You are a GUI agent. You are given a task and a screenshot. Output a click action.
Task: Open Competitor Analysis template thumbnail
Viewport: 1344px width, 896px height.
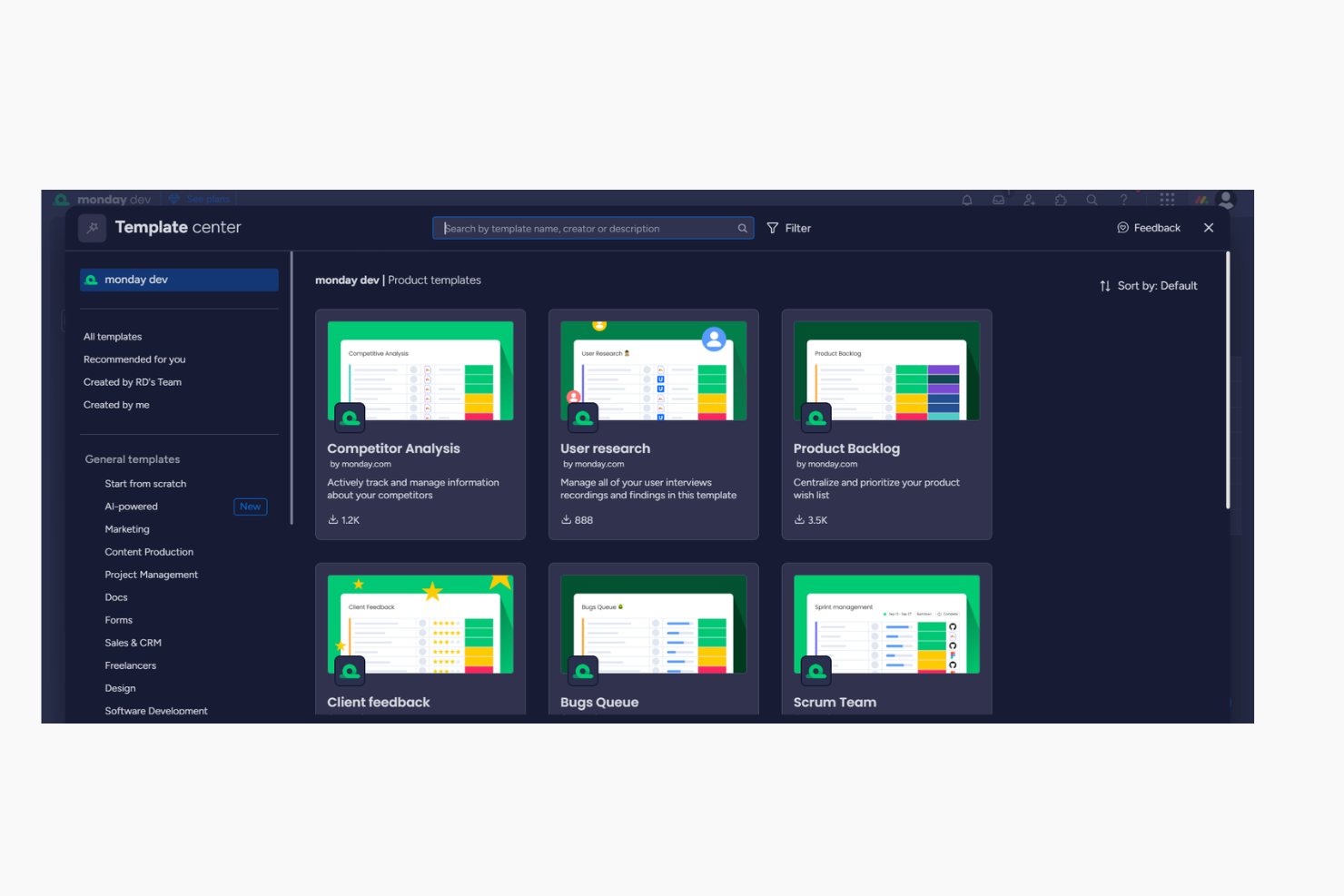pyautogui.click(x=420, y=370)
